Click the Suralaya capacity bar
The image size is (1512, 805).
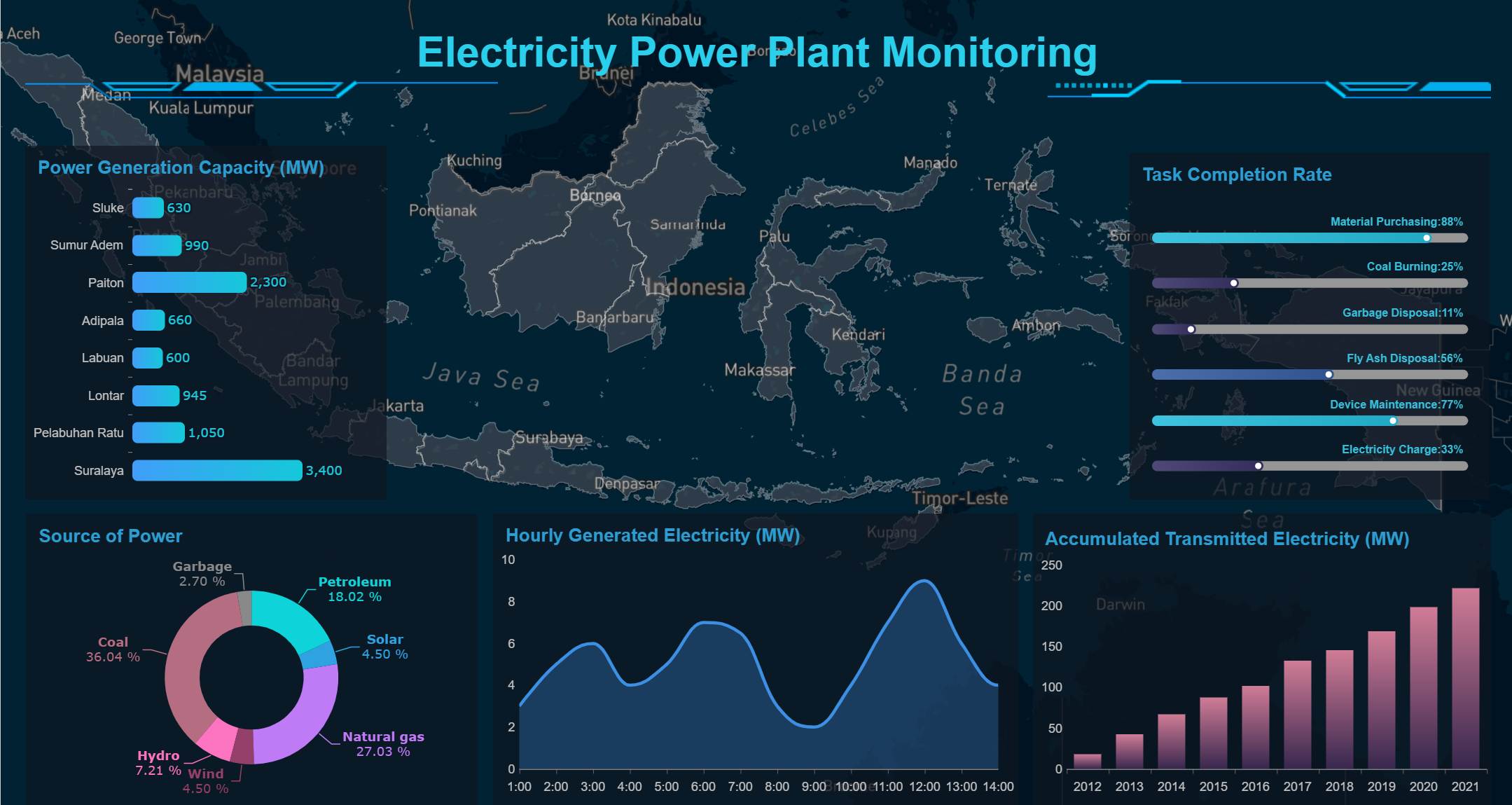(x=217, y=470)
